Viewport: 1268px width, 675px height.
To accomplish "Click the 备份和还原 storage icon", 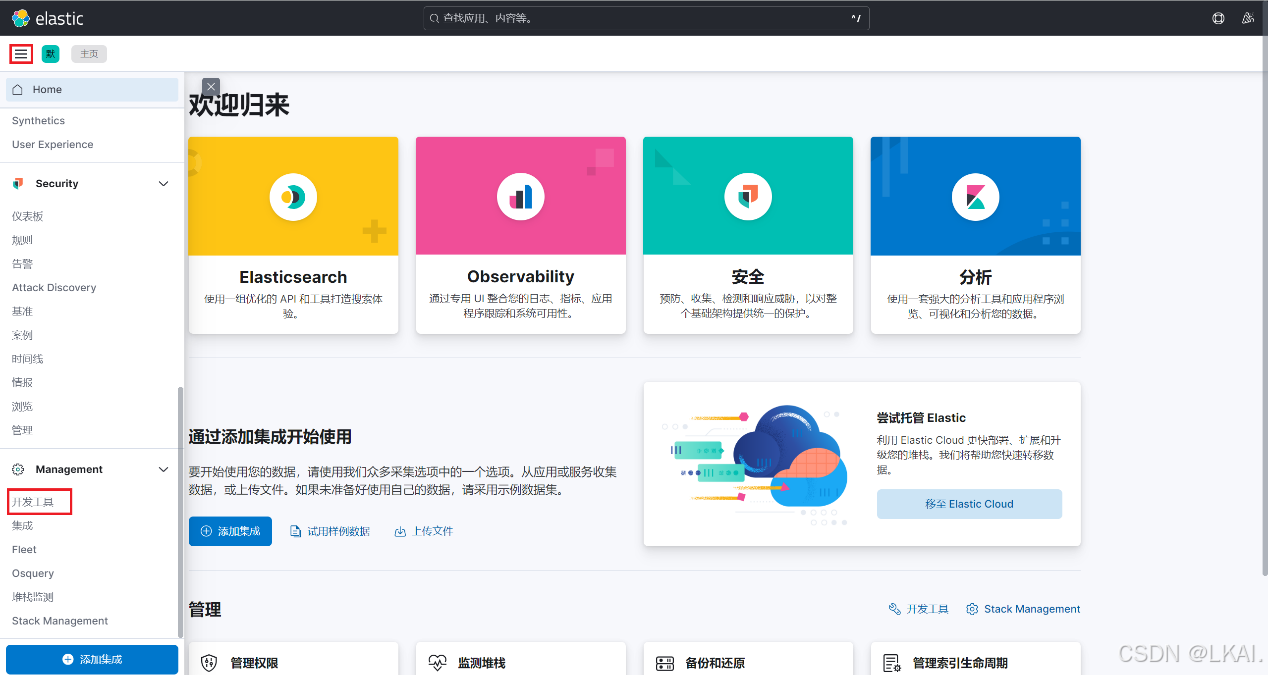I will (x=665, y=663).
